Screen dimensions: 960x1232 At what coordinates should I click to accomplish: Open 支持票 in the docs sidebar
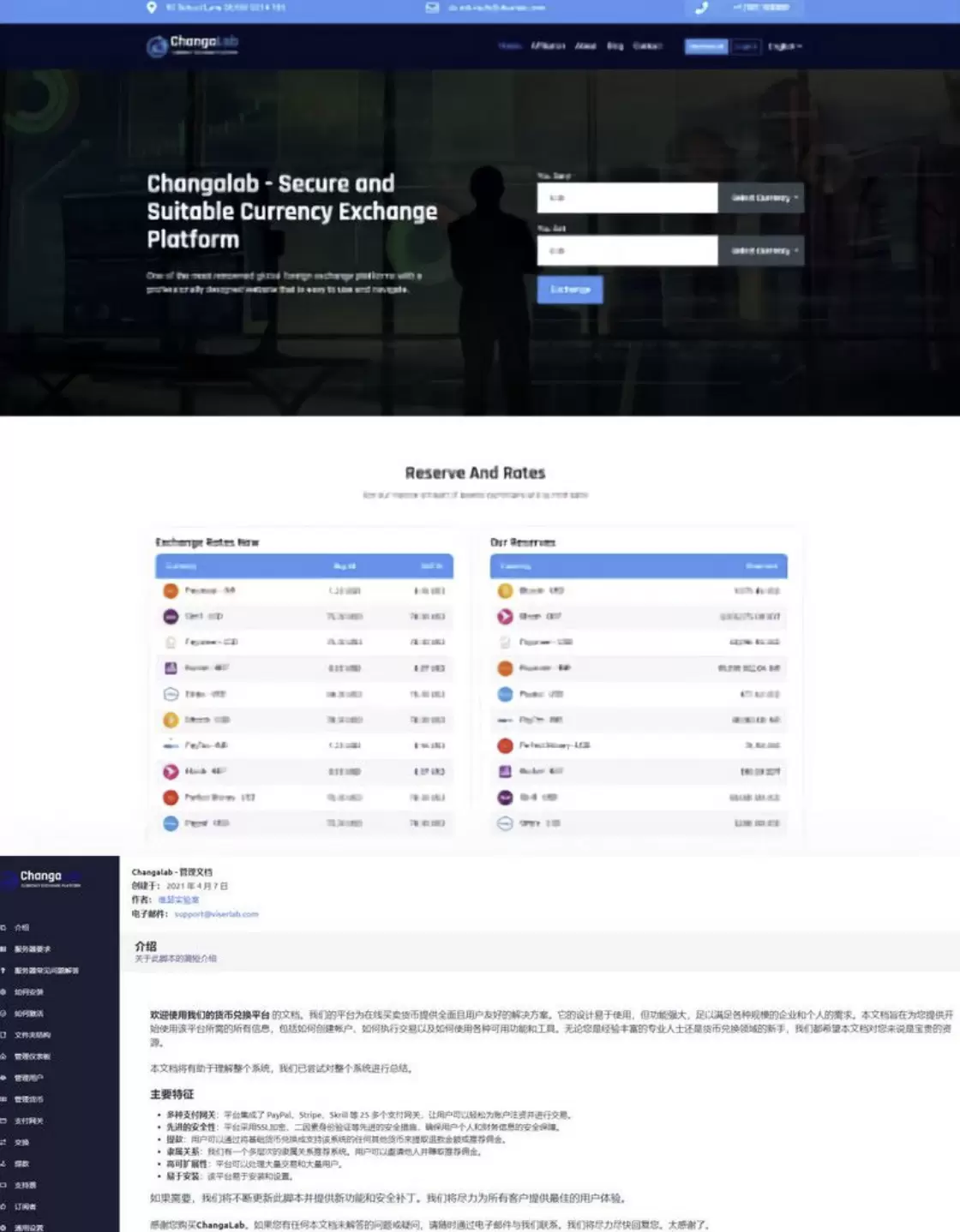[x=25, y=1185]
